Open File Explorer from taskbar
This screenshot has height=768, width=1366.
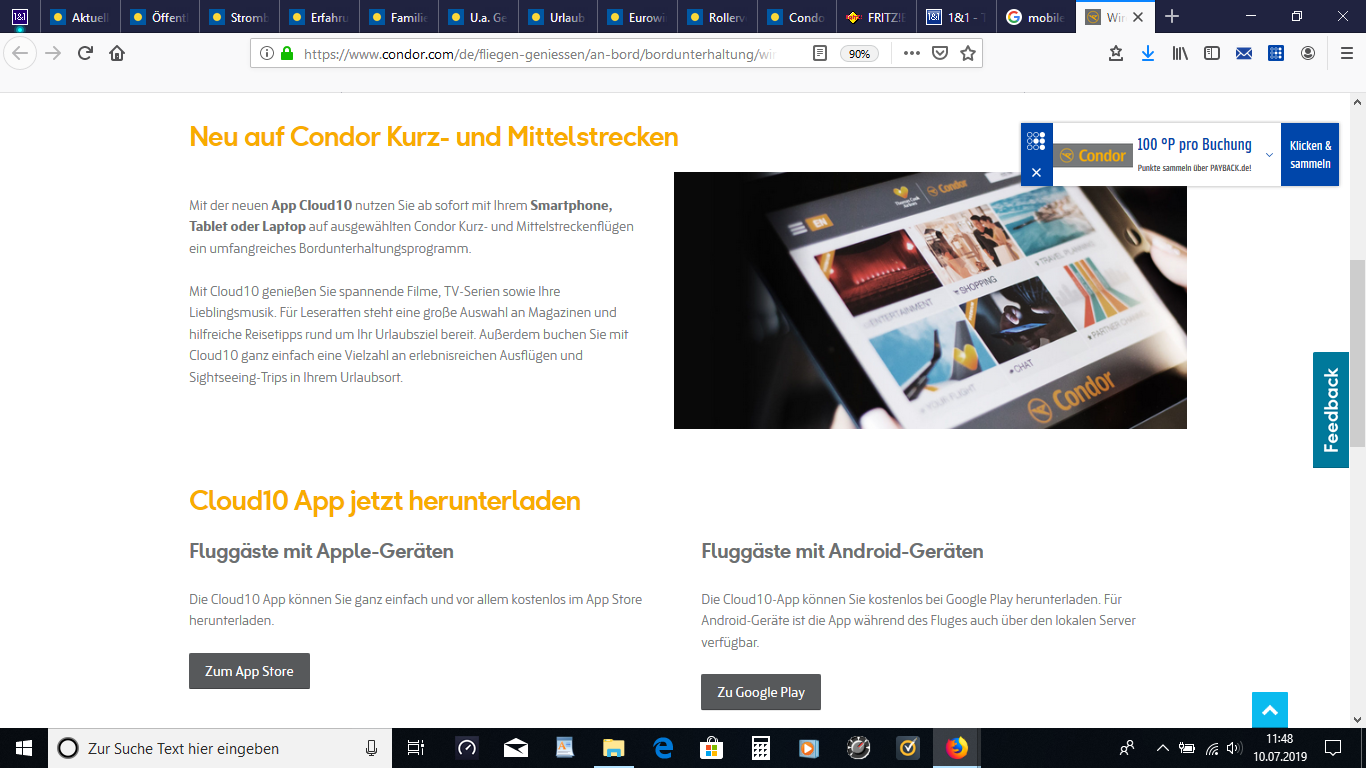[x=614, y=748]
